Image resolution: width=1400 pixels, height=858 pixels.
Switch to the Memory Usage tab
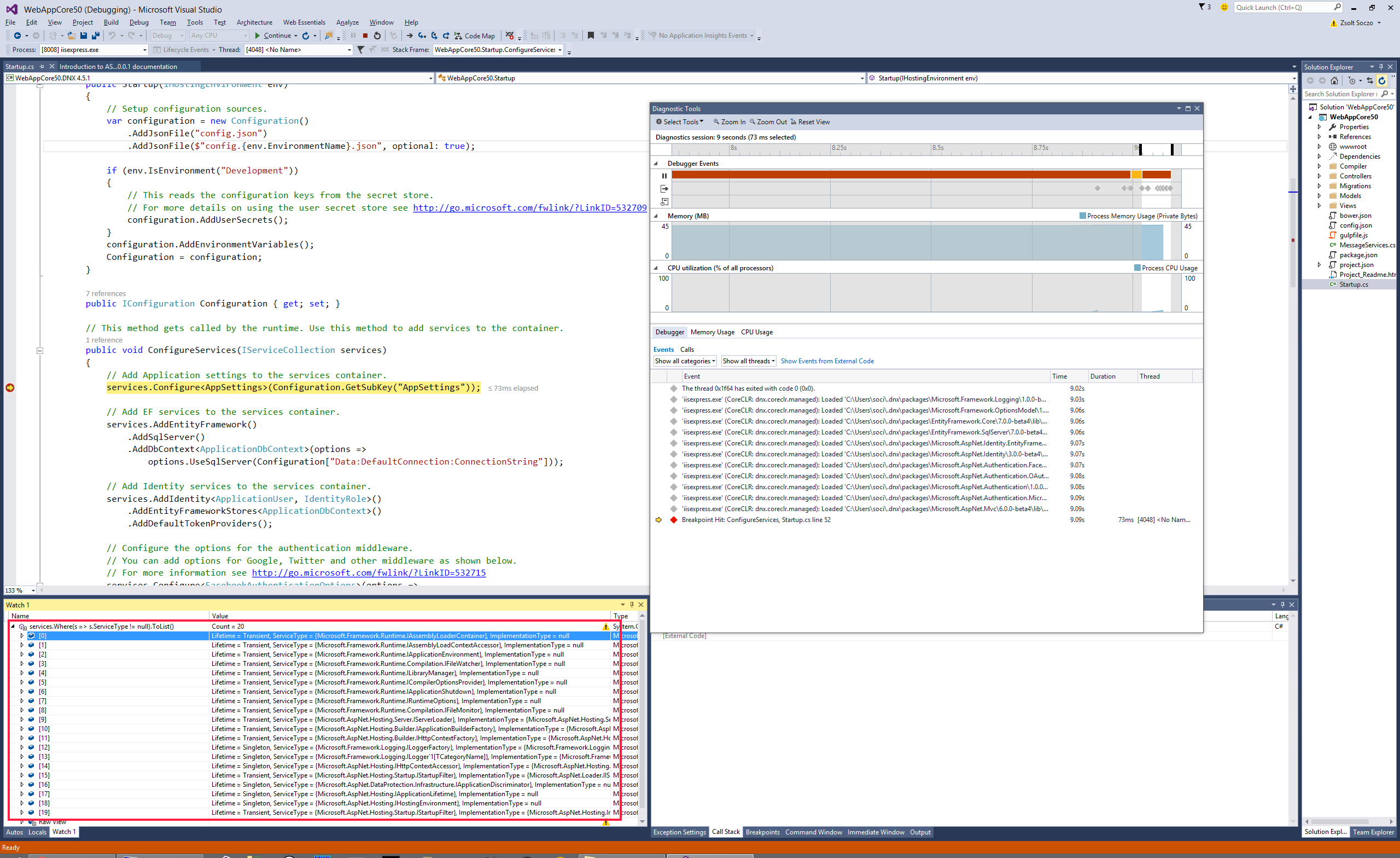(712, 332)
